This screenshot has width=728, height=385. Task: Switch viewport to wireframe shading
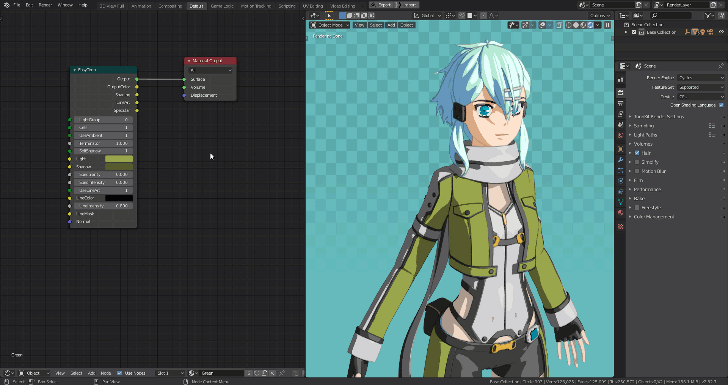[569, 25]
